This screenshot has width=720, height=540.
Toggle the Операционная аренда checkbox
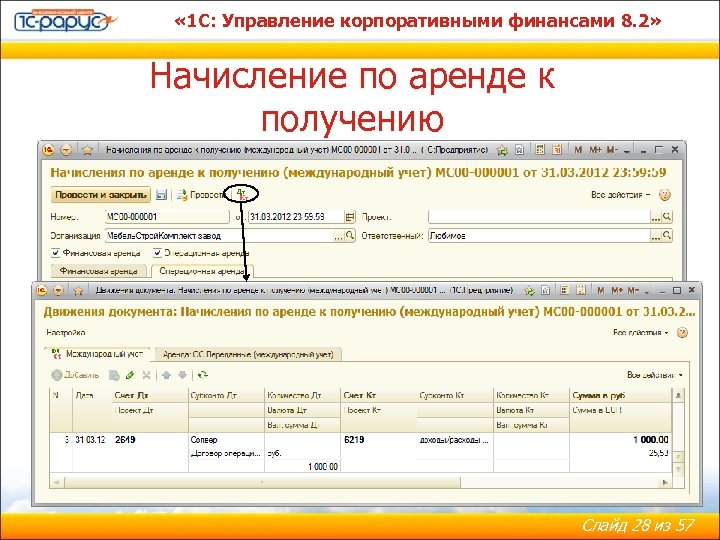pos(157,253)
